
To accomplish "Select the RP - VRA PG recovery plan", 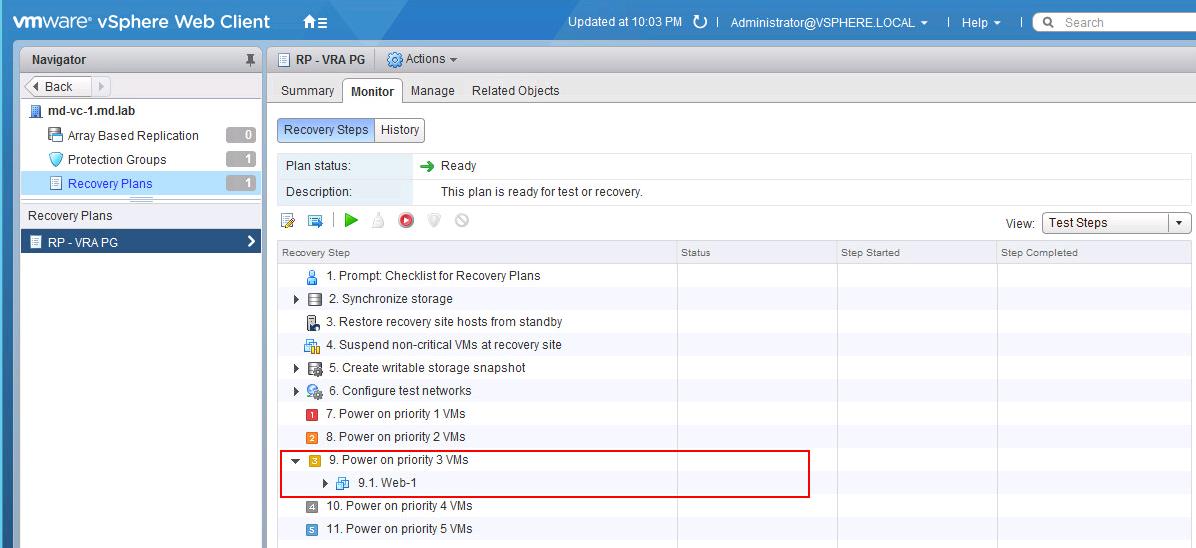I will (140, 242).
